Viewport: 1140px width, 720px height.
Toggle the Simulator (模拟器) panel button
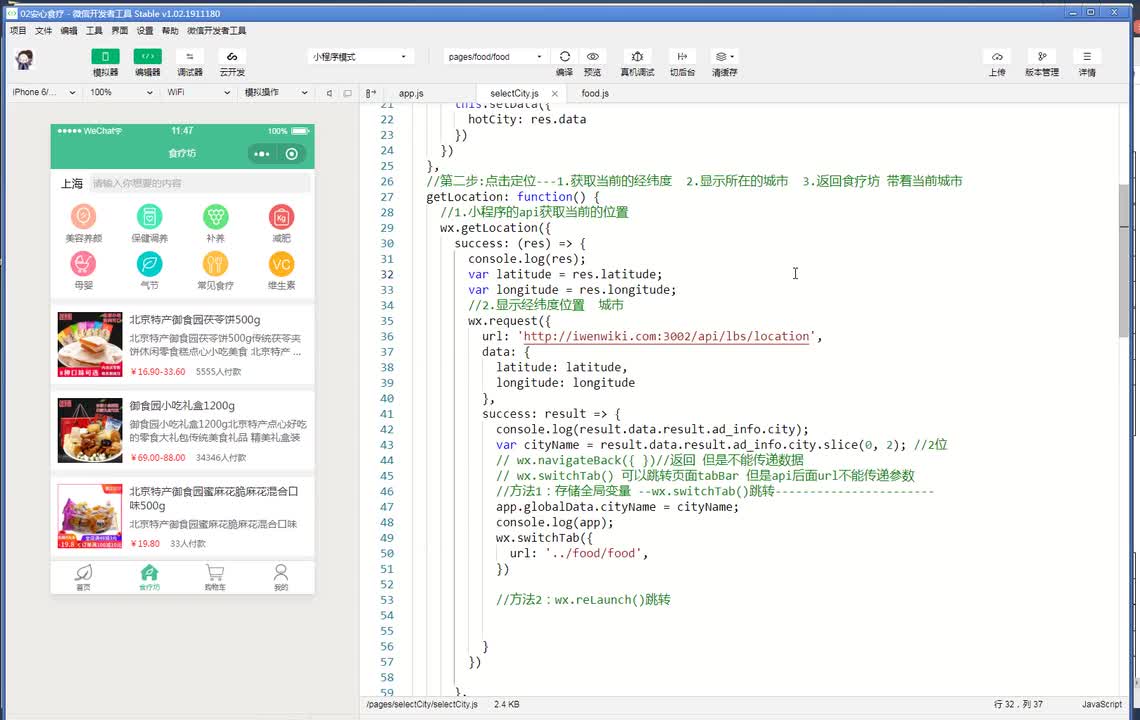pyautogui.click(x=105, y=57)
